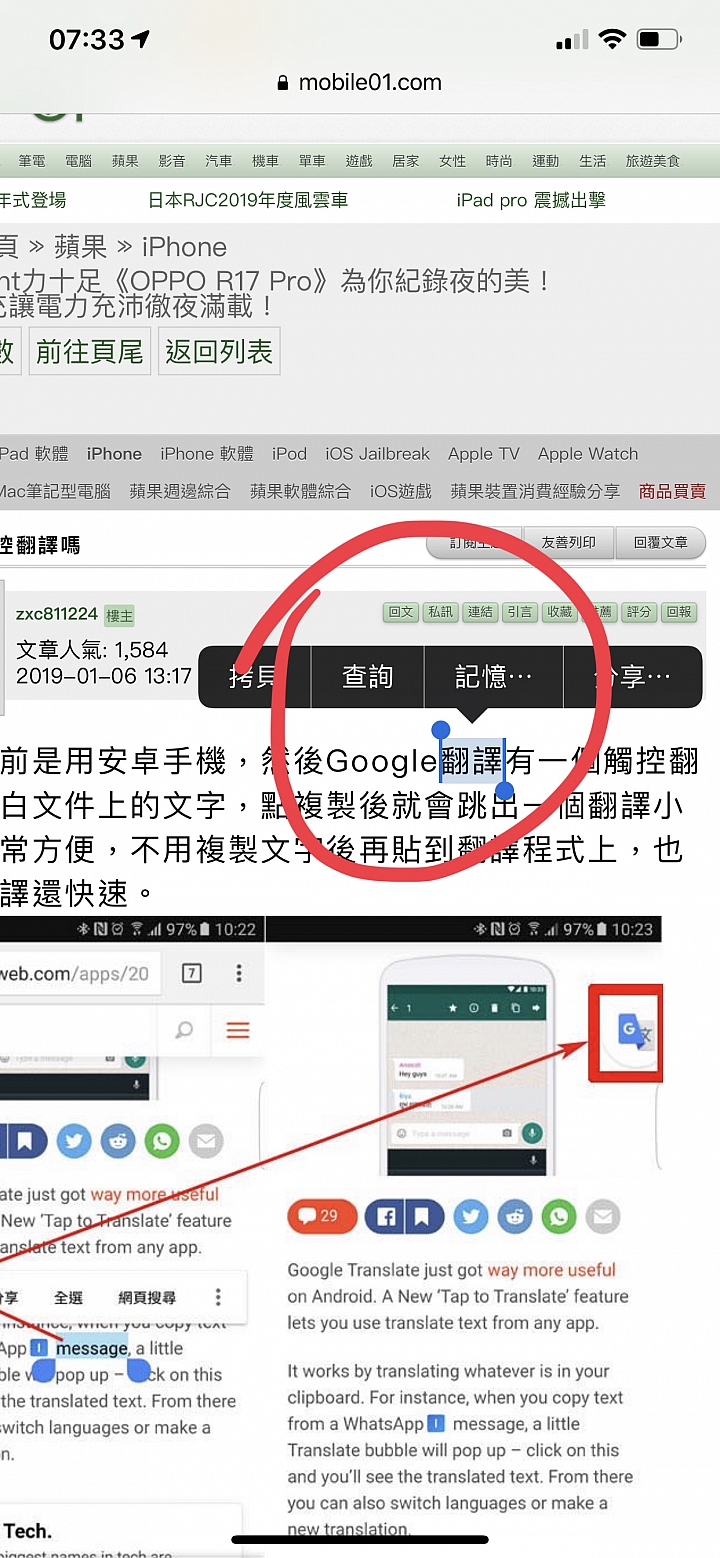Jump with the 前往頁尾 button

pos(90,351)
